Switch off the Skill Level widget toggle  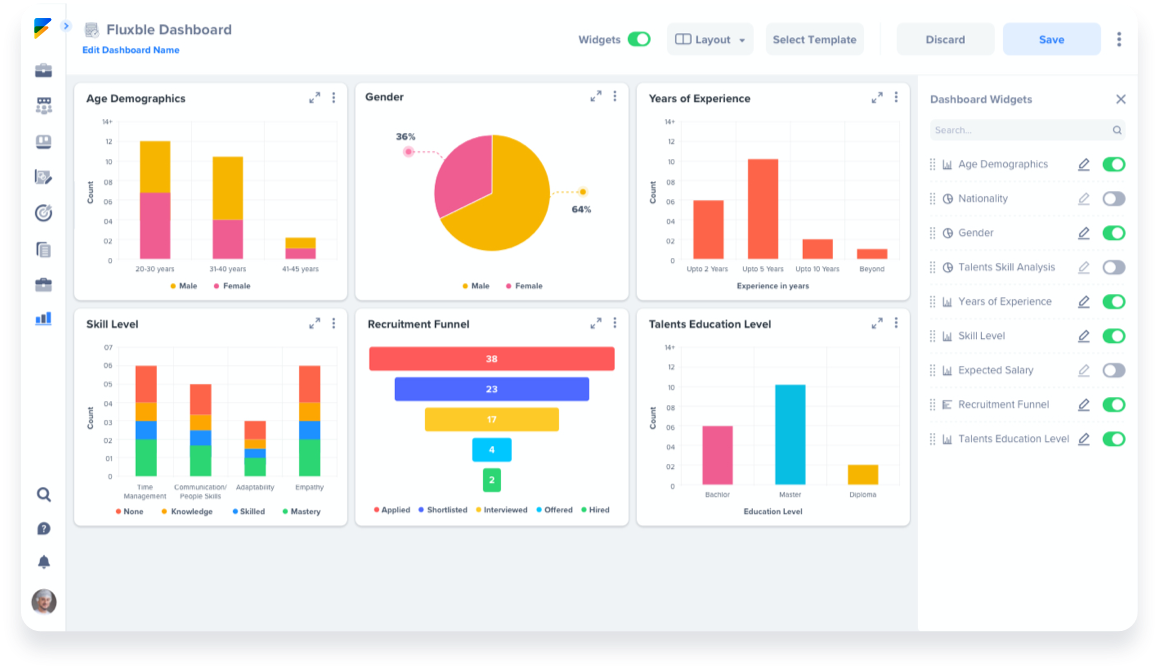point(1114,336)
